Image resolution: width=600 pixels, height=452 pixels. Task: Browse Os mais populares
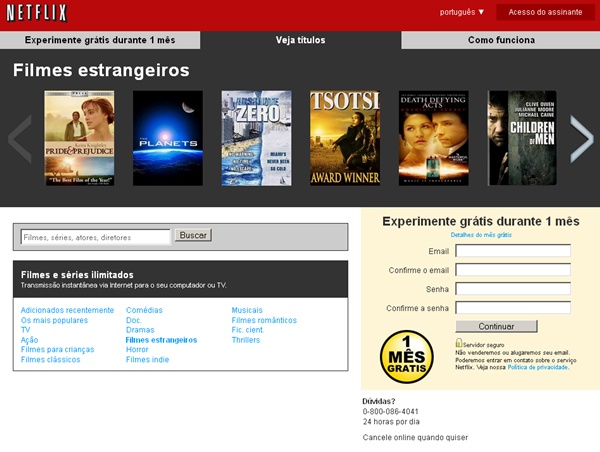point(54,320)
